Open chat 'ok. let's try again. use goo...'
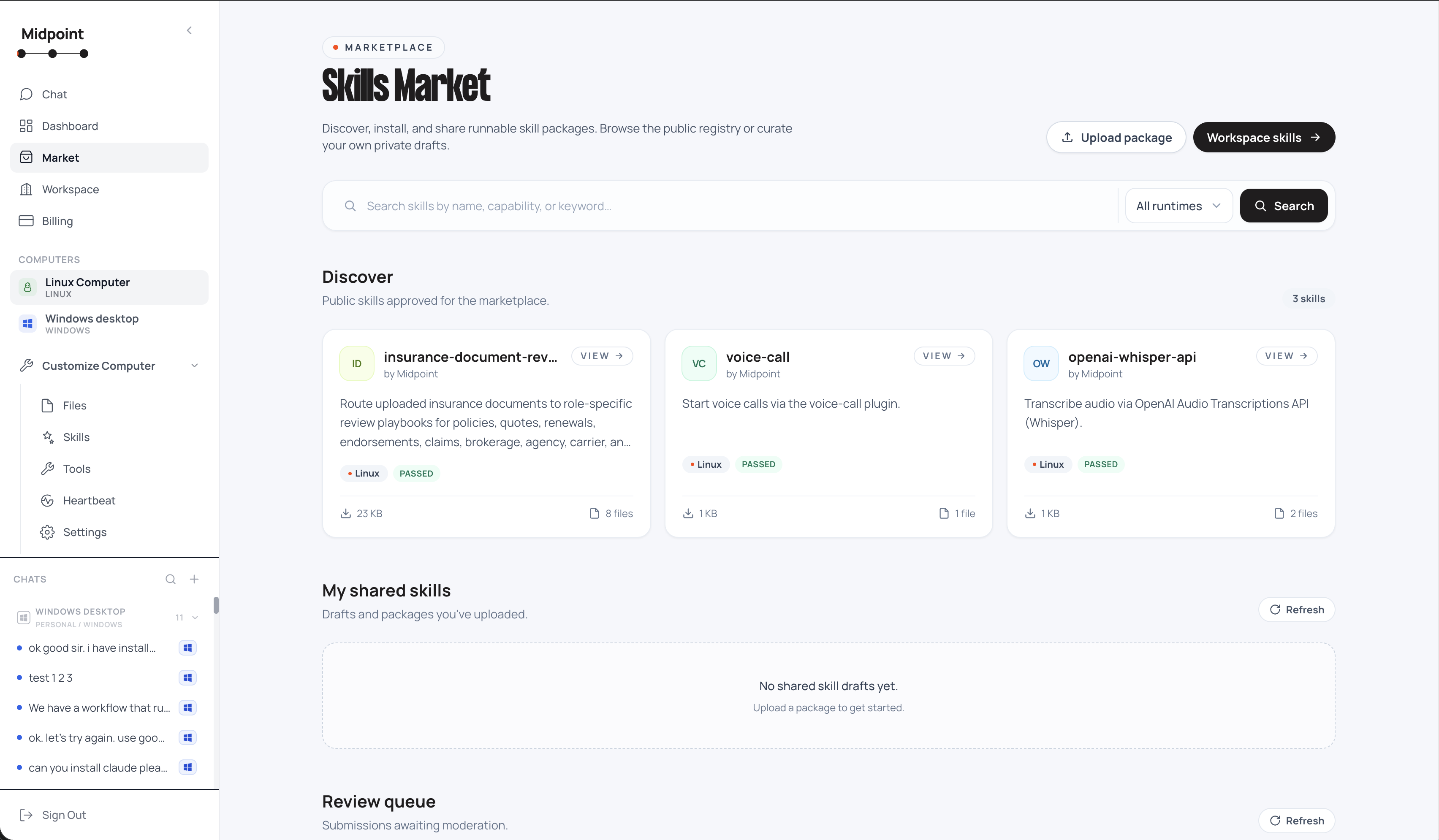1439x840 pixels. click(x=97, y=738)
